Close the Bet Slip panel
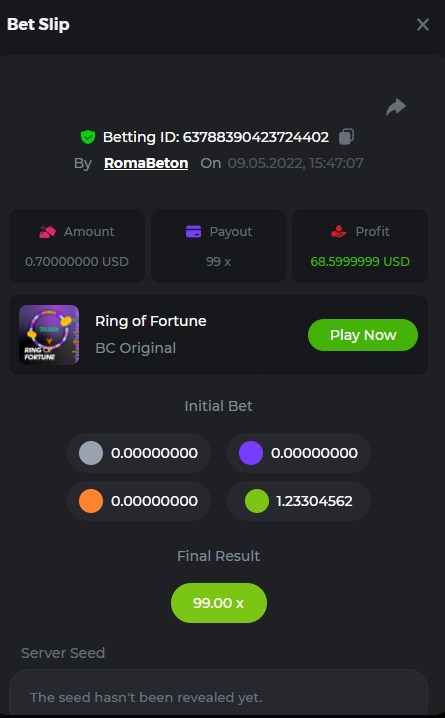The image size is (445, 718). point(423,24)
